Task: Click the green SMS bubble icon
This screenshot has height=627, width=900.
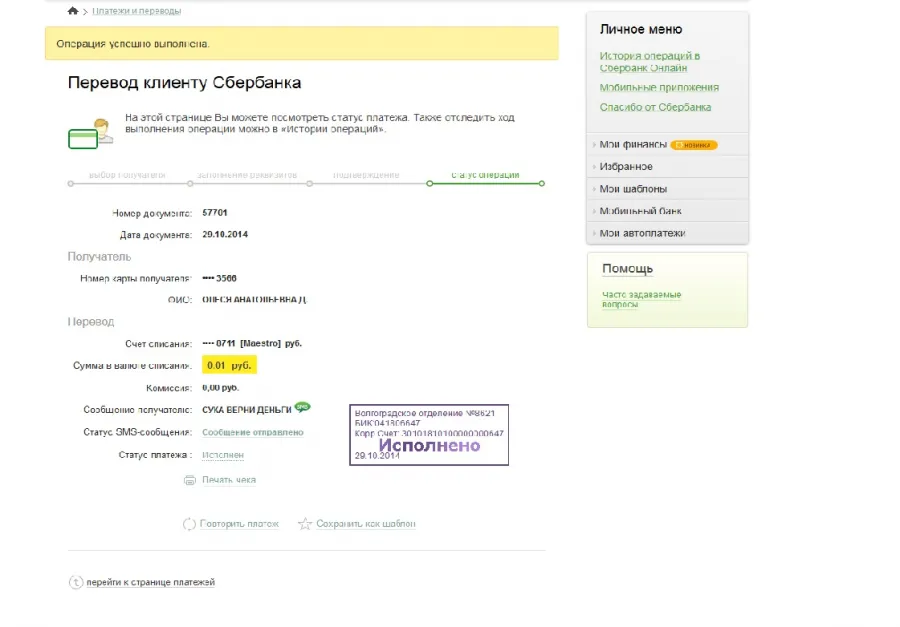Action: [x=302, y=407]
